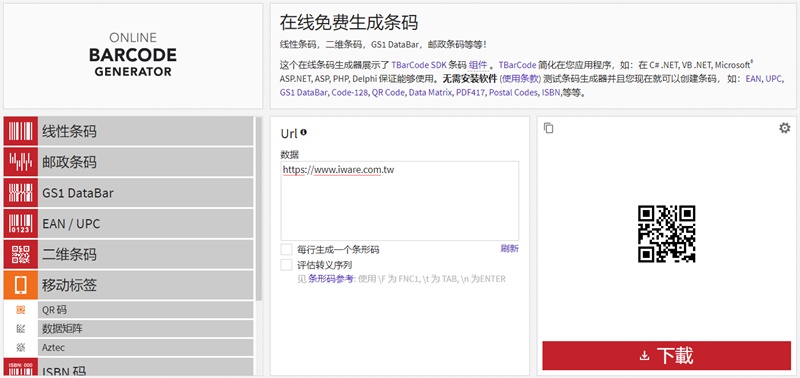Click the 数据 URL text area
Image resolution: width=800 pixels, height=378 pixels.
[x=399, y=201]
